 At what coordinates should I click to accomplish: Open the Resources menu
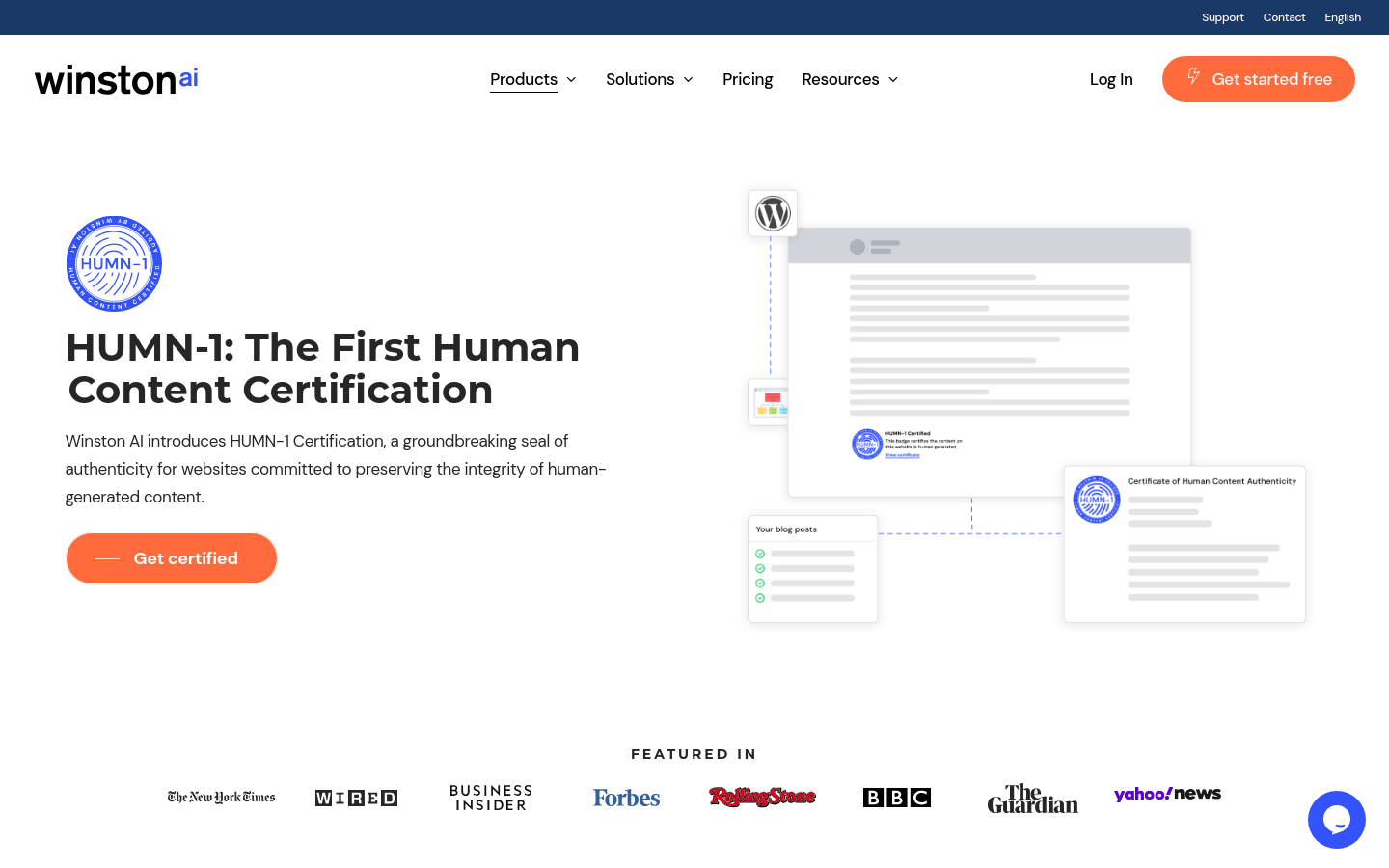[x=840, y=79]
